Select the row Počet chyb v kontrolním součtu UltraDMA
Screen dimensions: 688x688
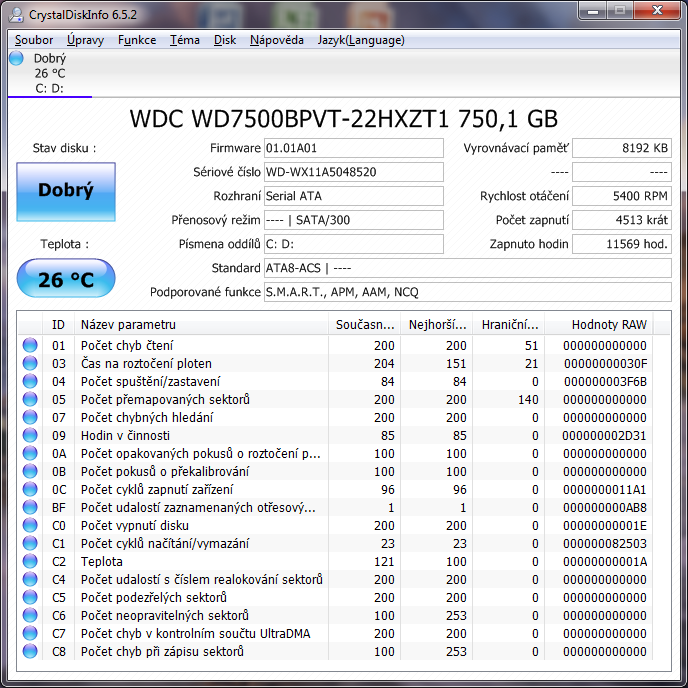click(x=336, y=633)
